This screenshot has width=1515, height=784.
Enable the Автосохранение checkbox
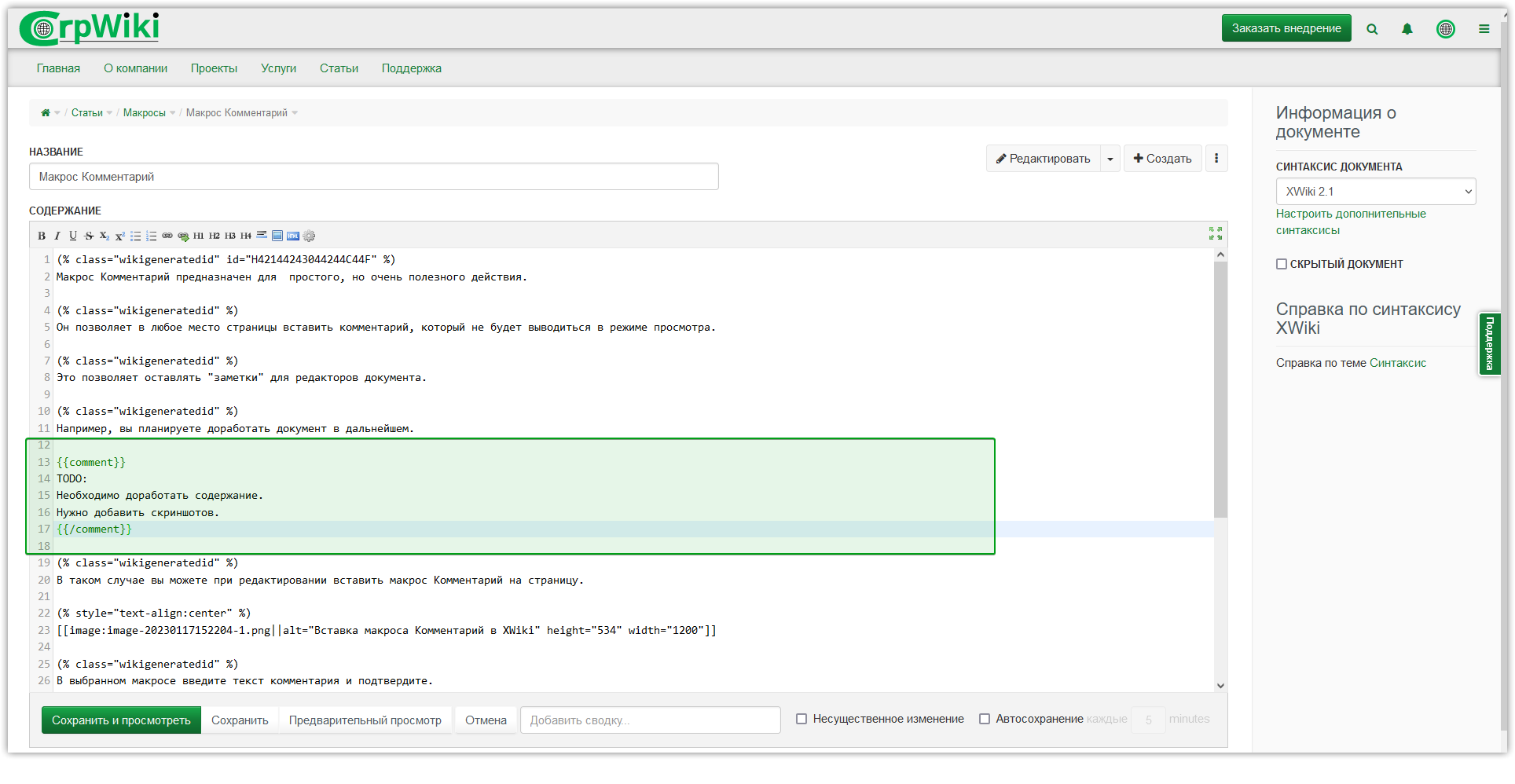coord(985,719)
